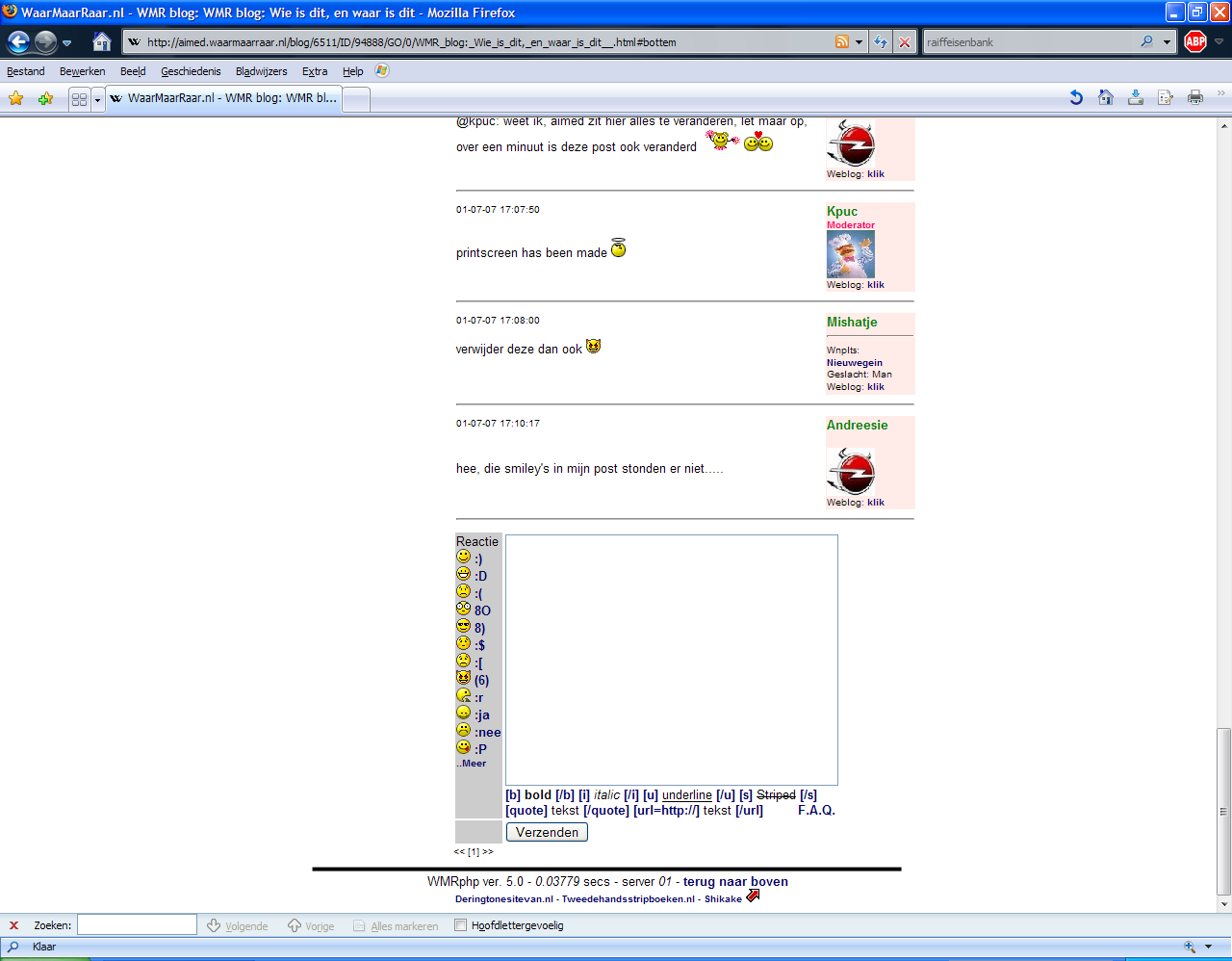The image size is (1232, 961).
Task: Click the RSS feed icon in address bar
Action: tap(842, 42)
